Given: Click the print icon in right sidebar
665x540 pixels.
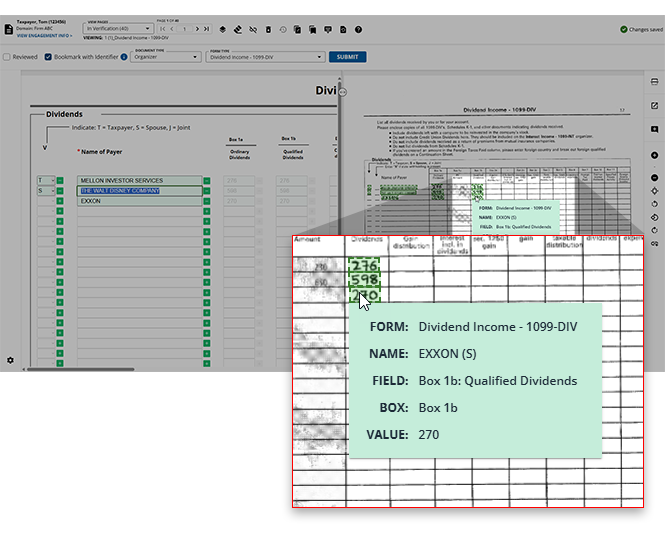Looking at the screenshot, I should (x=654, y=83).
